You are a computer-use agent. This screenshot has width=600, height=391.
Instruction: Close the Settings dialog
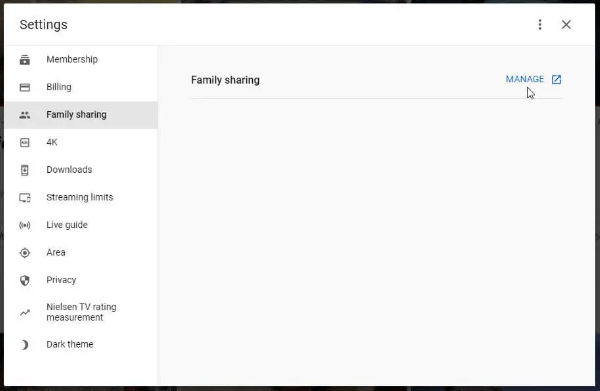566,24
